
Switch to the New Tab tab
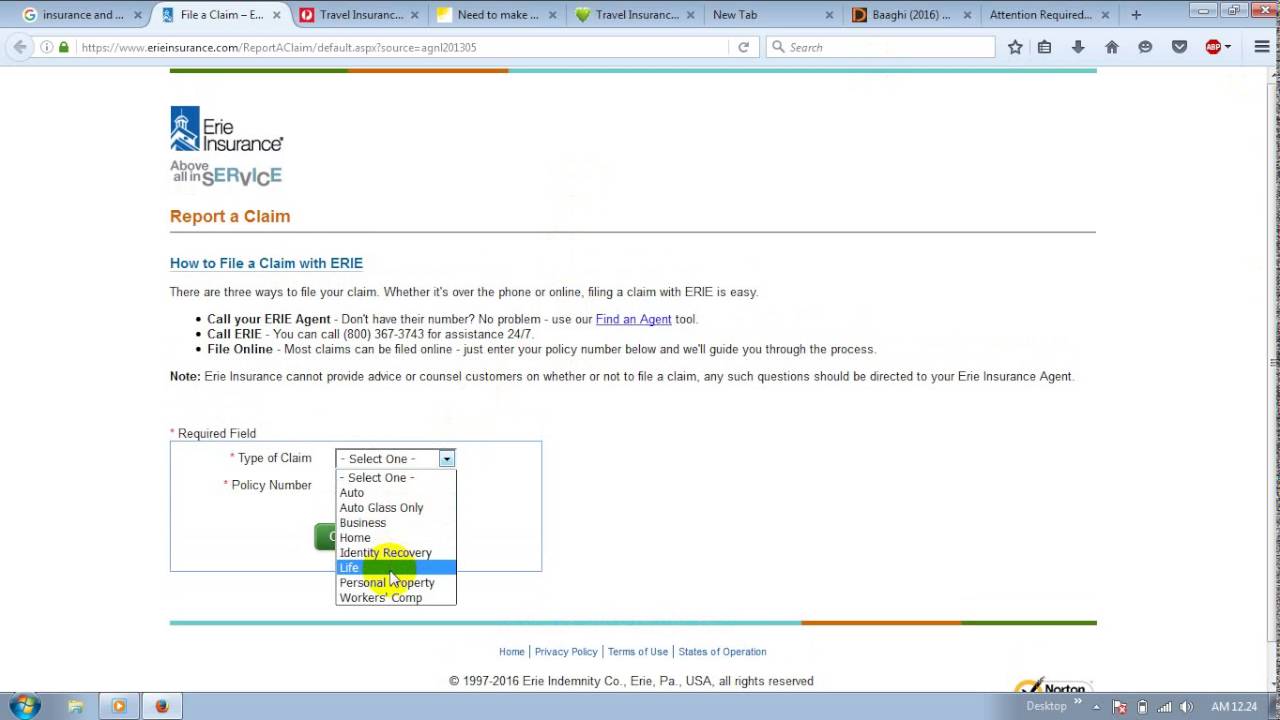tap(770, 15)
